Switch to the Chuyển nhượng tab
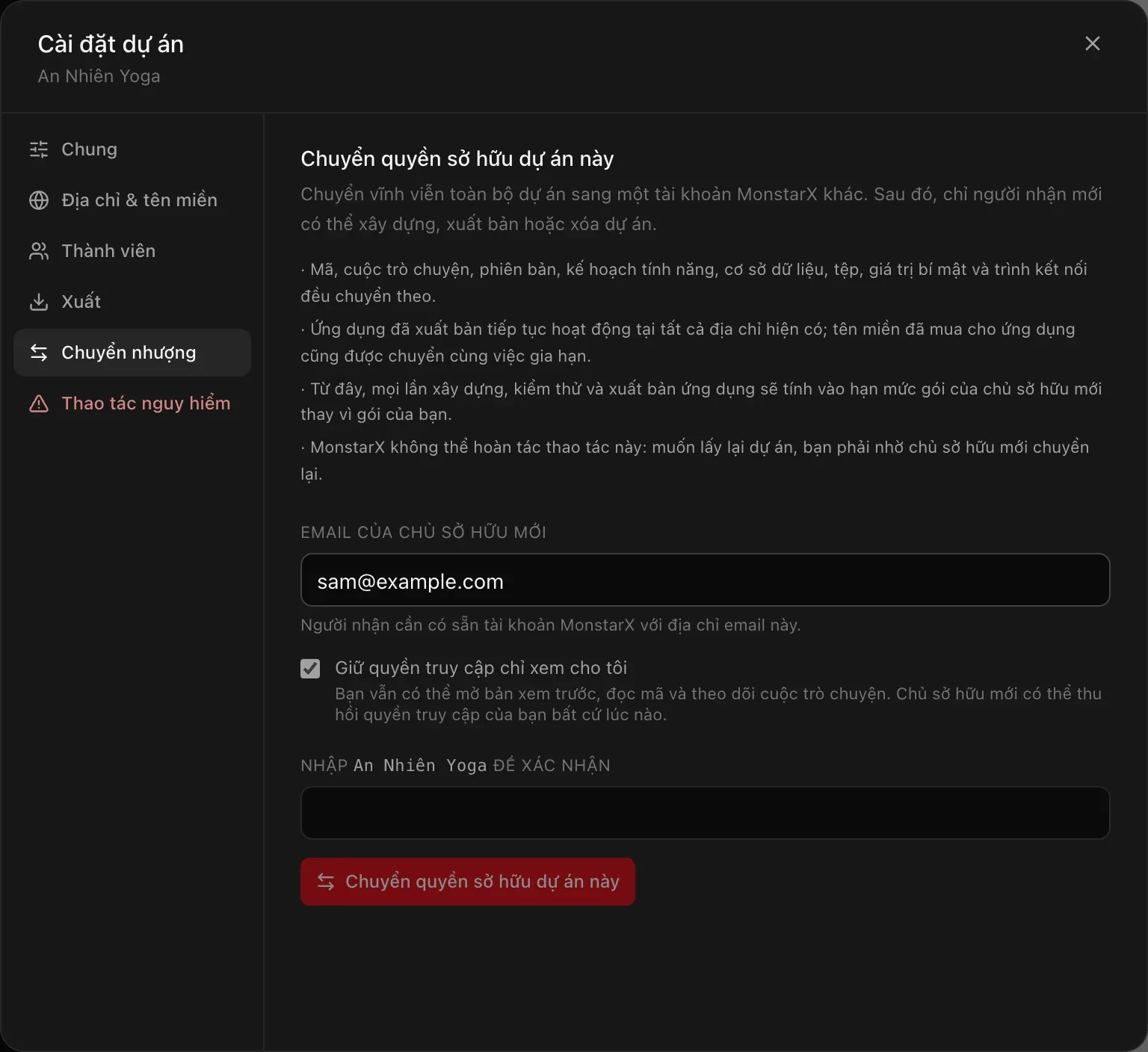The image size is (1148, 1052). tap(132, 353)
